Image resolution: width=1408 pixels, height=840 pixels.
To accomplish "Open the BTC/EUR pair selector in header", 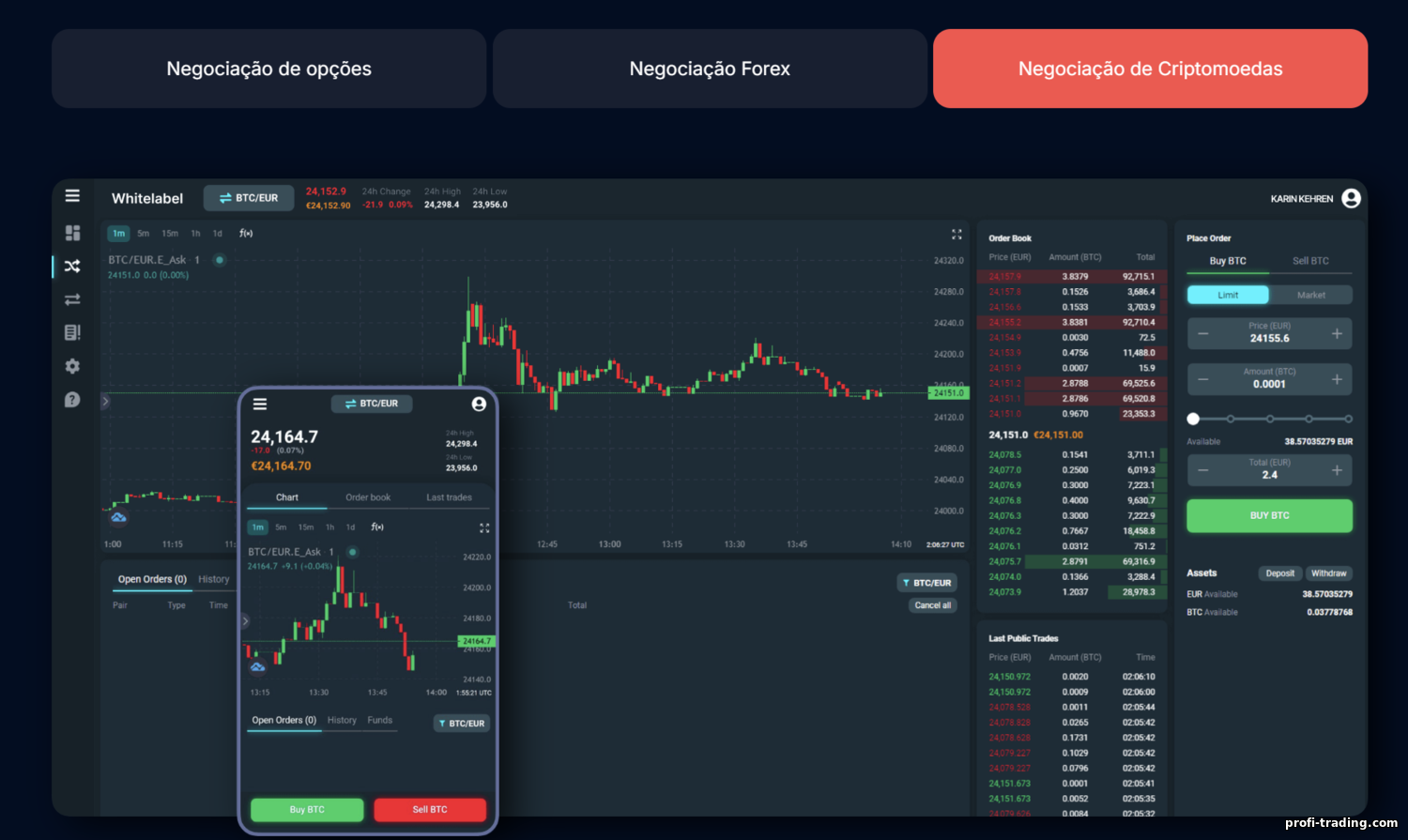I will pyautogui.click(x=249, y=198).
